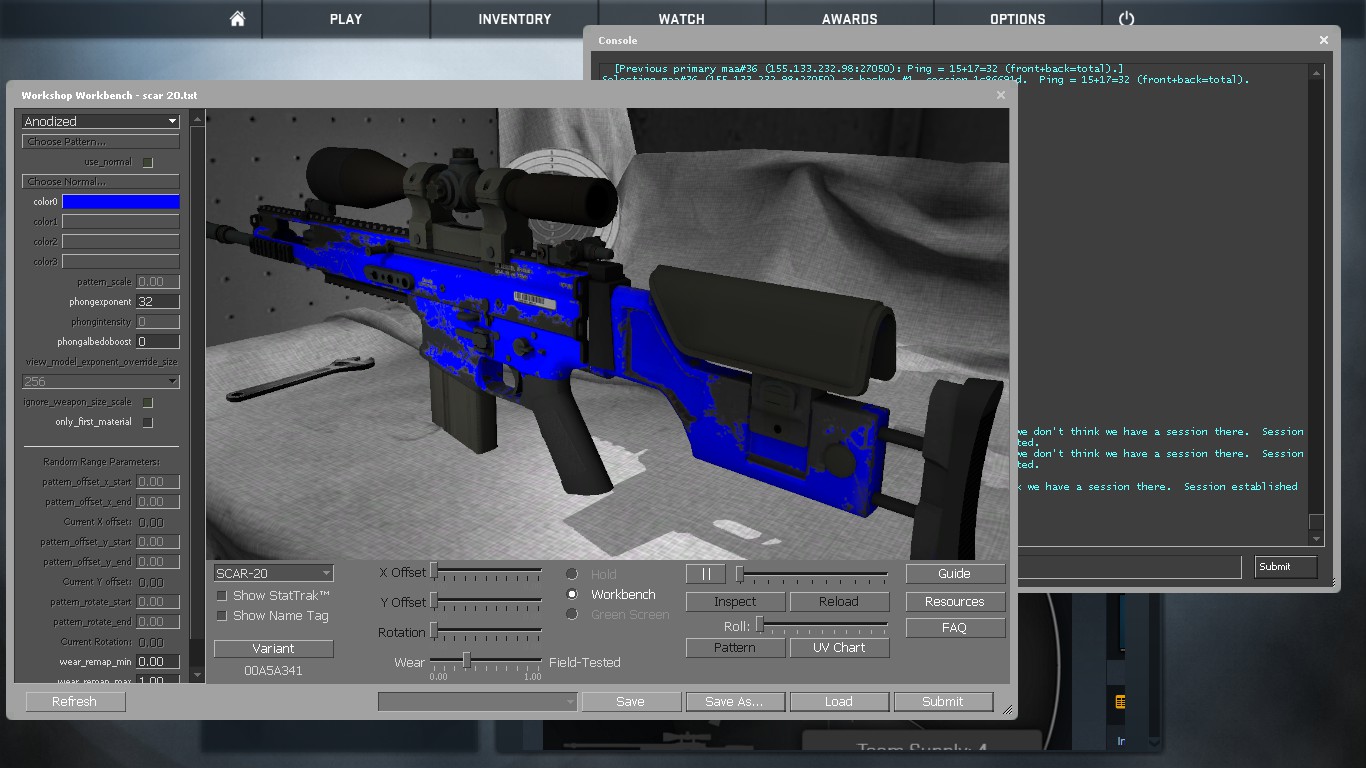Click the animation timeline slider
Screen dimensions: 1366x768
[812, 574]
